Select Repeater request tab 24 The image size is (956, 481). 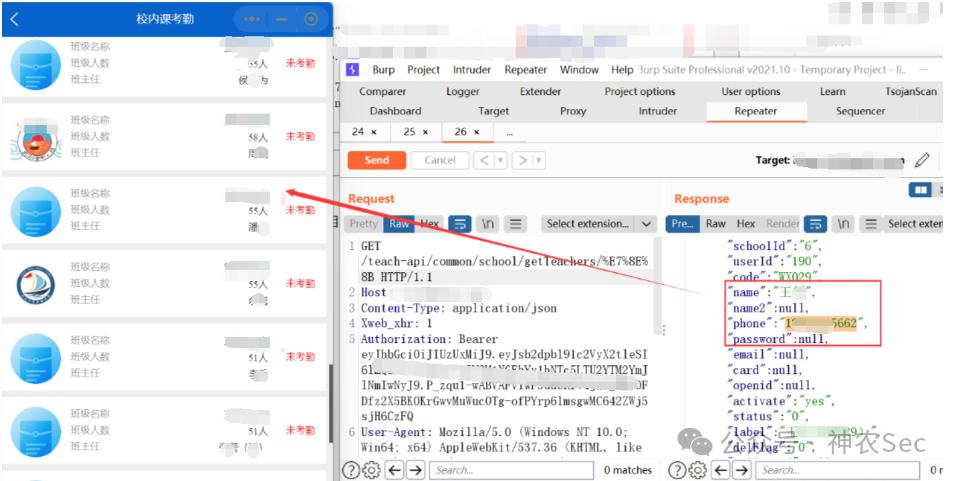tap(358, 132)
